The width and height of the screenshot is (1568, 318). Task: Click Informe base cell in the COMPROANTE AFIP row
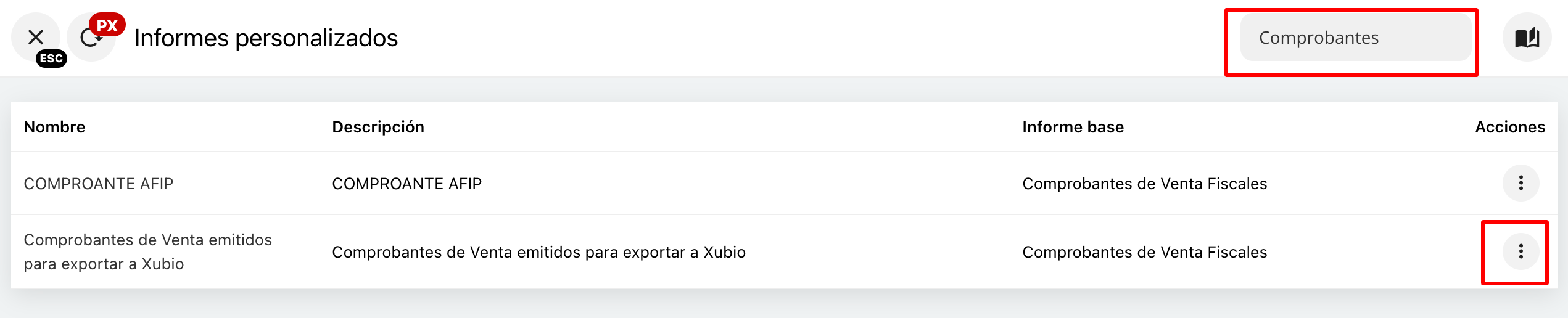(x=1144, y=184)
